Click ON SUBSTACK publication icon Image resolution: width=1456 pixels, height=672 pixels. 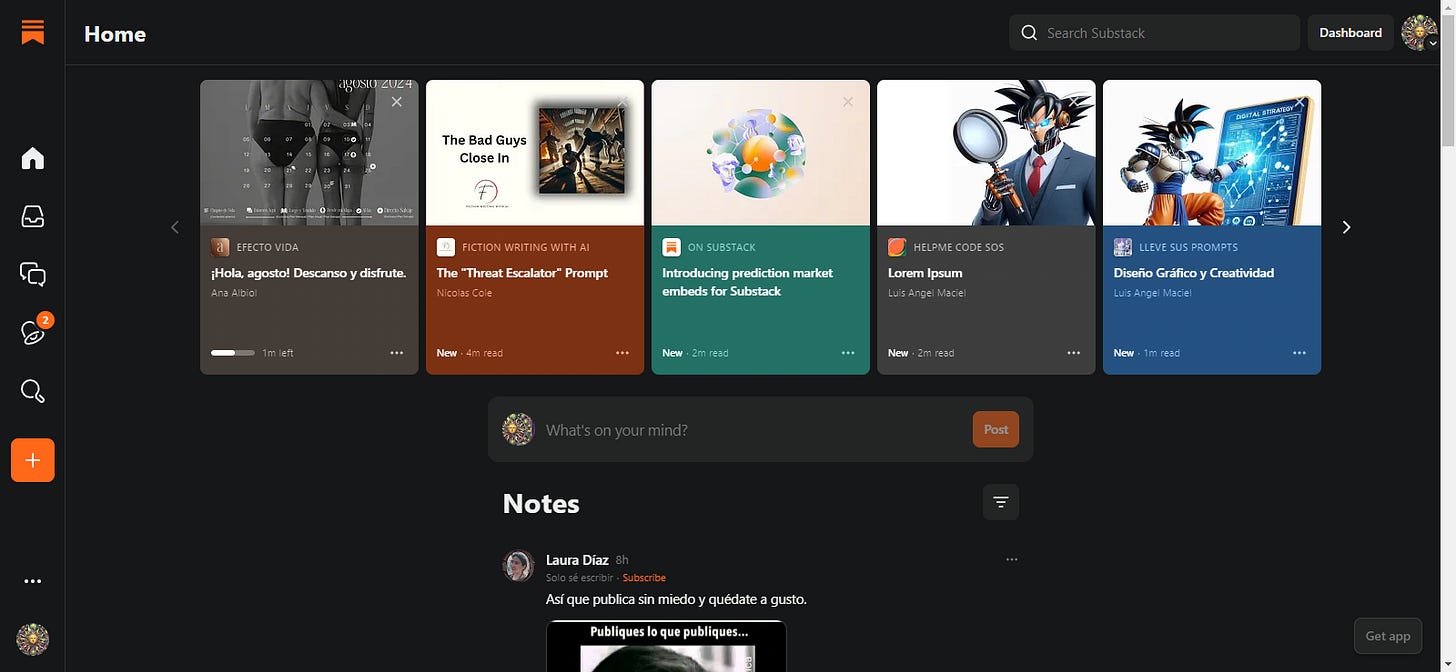pyautogui.click(x=671, y=247)
